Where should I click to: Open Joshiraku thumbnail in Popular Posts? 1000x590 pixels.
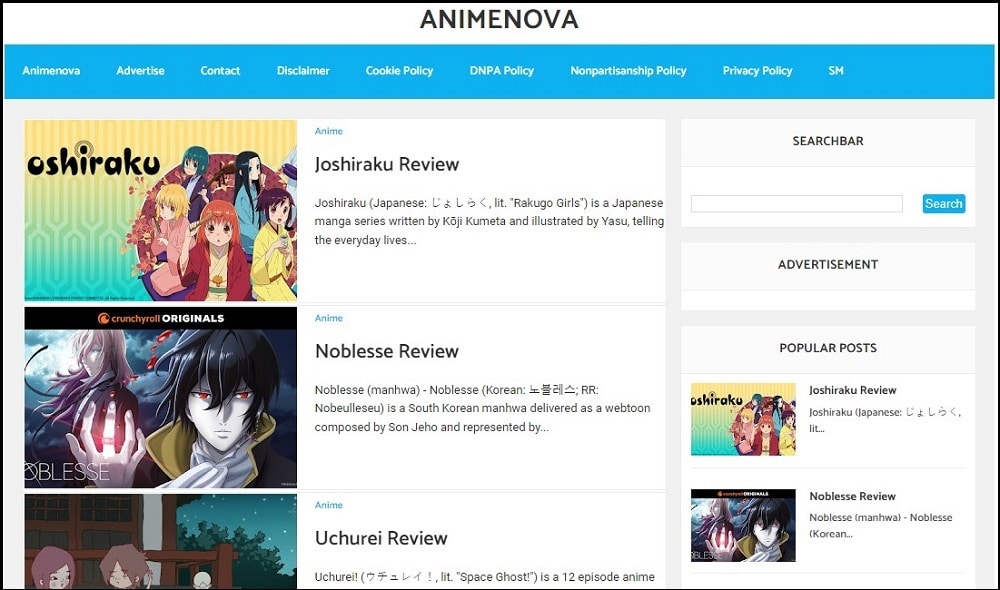click(743, 419)
